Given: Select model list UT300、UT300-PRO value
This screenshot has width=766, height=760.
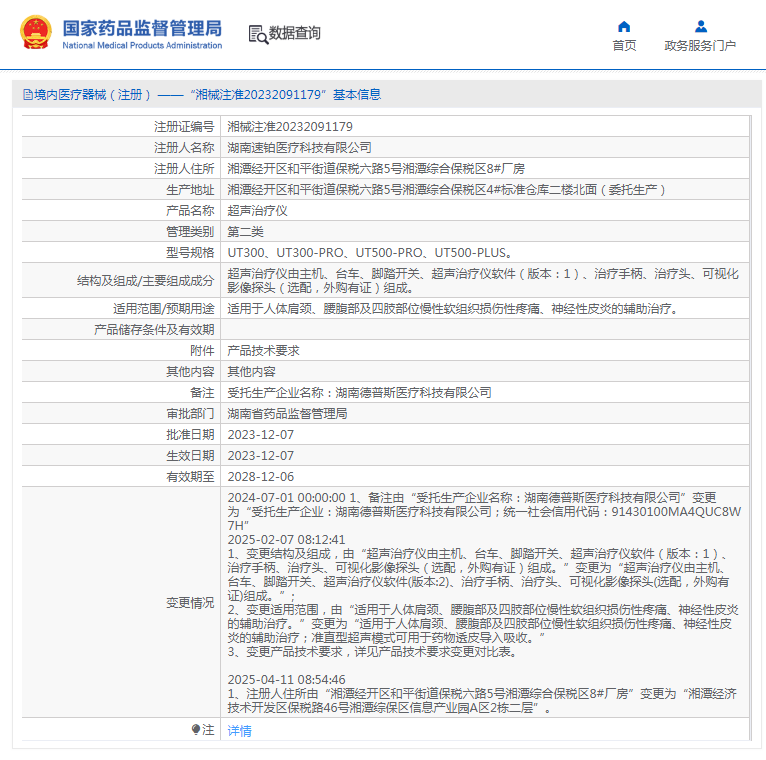Looking at the screenshot, I should pos(370,253).
